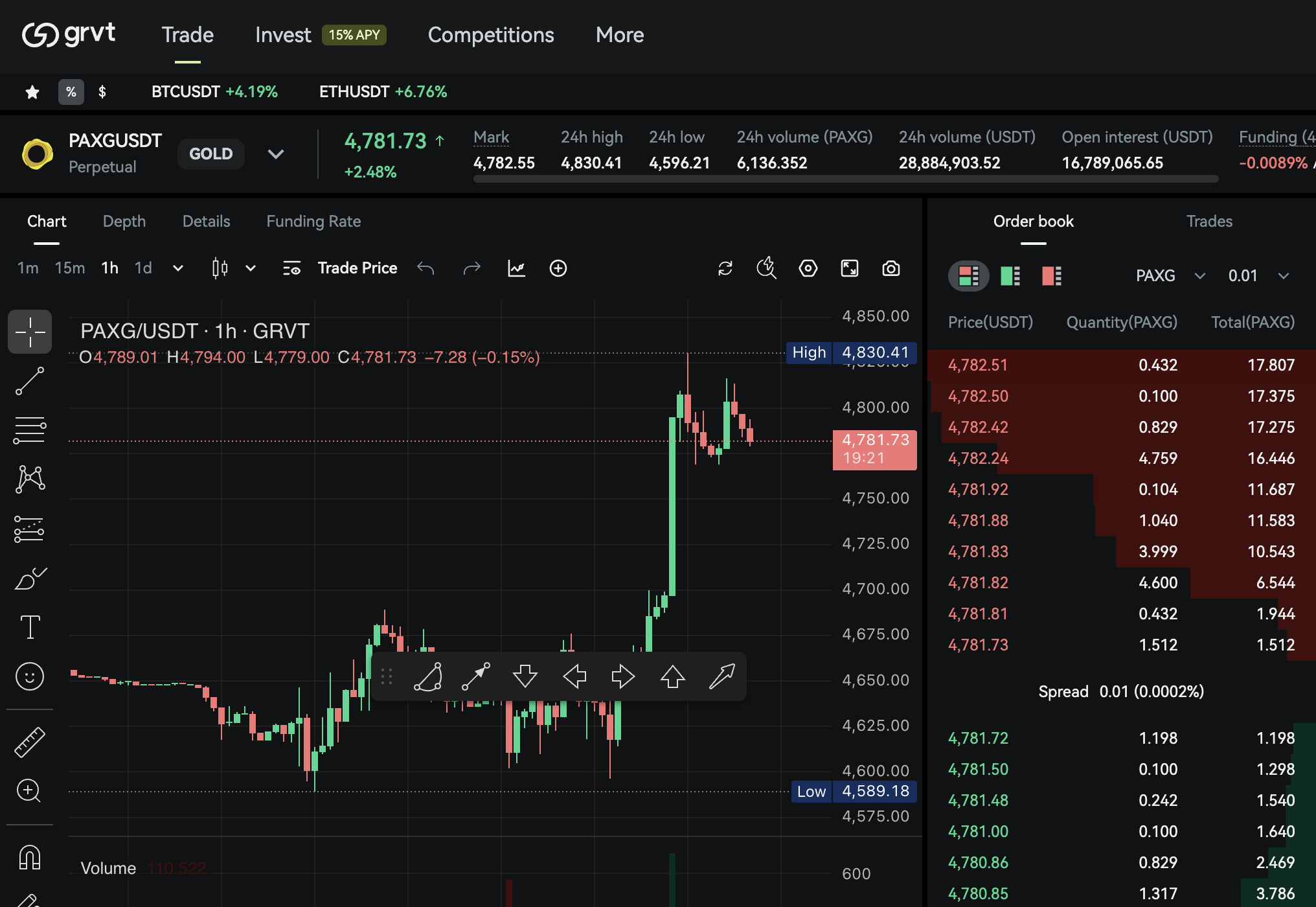The image size is (1316, 907).
Task: Show both bids and asks in order book
Action: pos(969,276)
